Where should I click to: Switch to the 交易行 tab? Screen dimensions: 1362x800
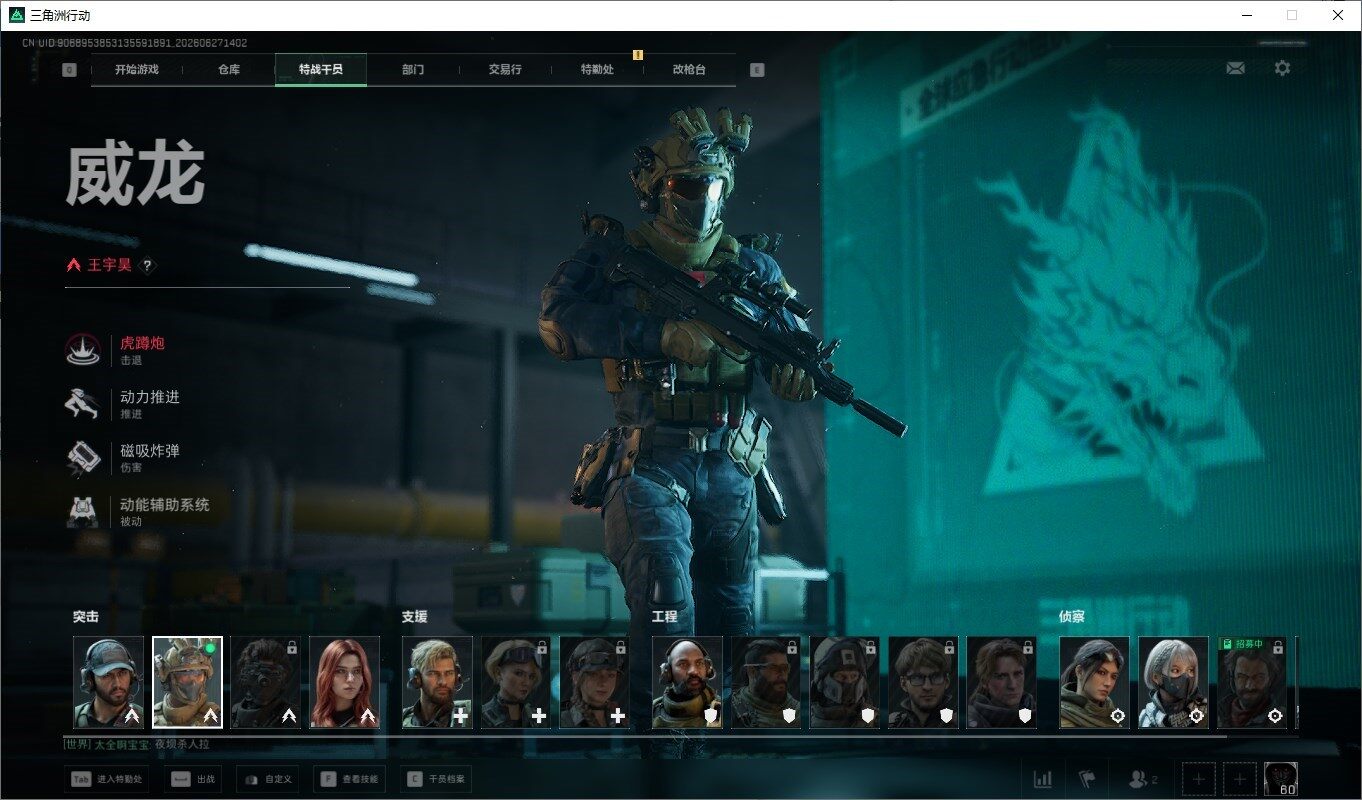pos(505,70)
